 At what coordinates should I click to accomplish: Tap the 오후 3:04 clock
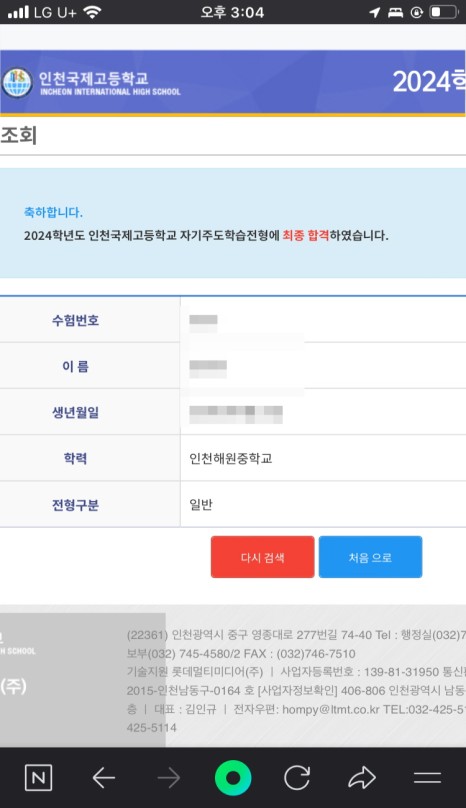tap(232, 12)
